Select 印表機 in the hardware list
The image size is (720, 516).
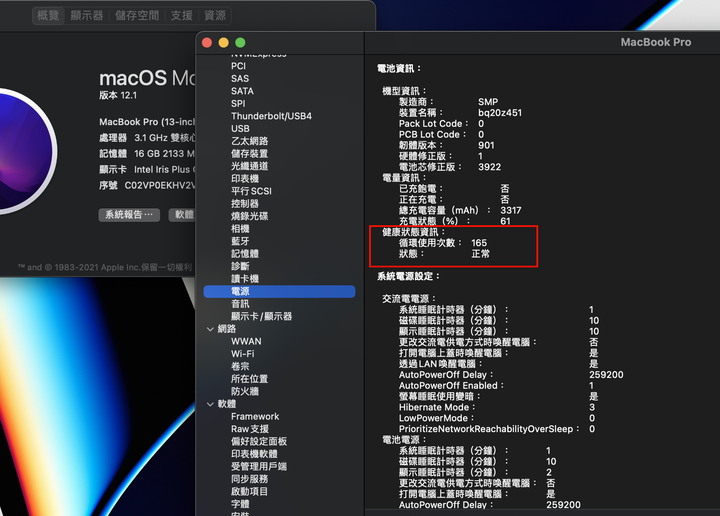[245, 179]
